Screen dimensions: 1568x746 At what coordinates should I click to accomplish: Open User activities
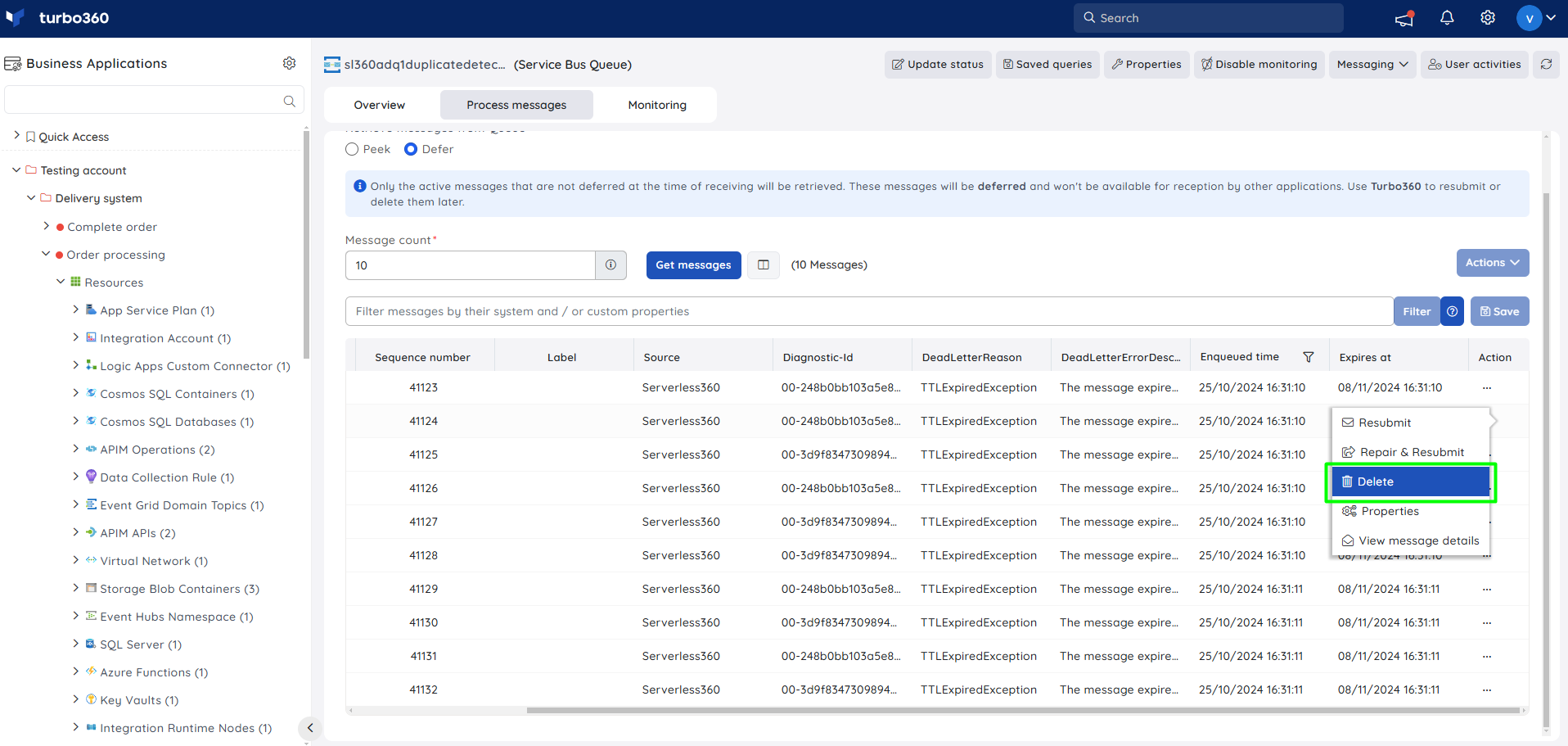[x=1475, y=65]
